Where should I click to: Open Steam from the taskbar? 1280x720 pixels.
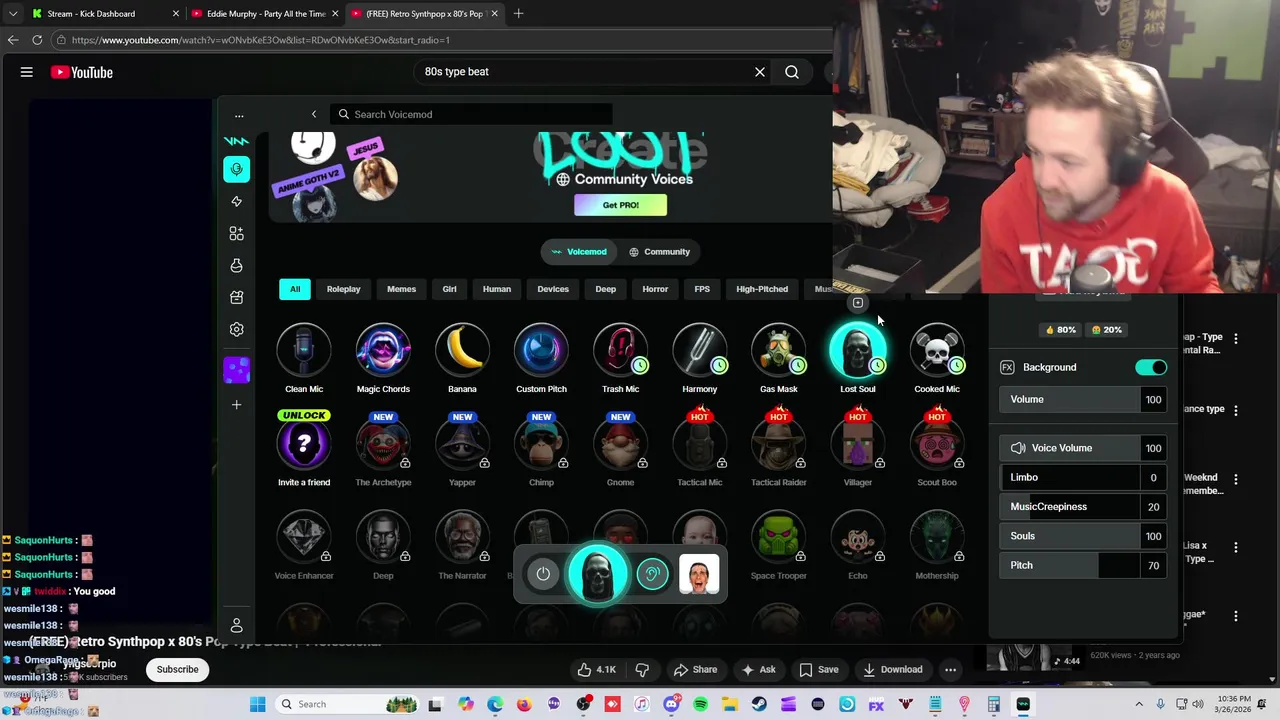point(759,705)
